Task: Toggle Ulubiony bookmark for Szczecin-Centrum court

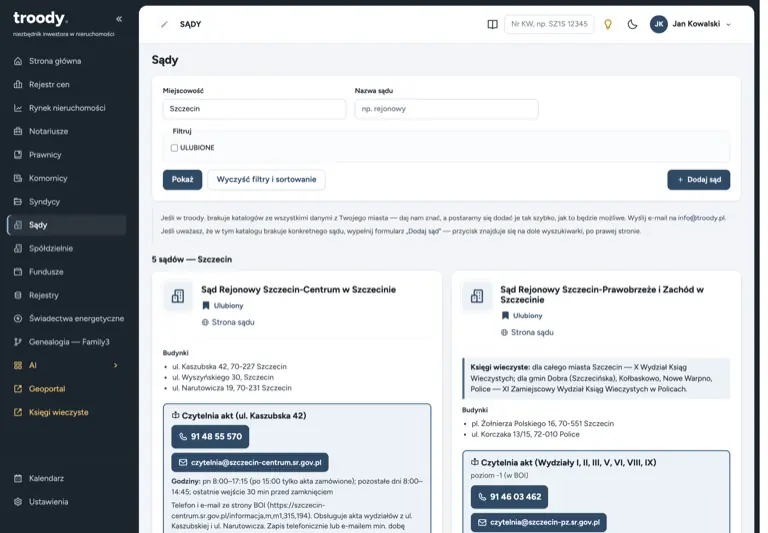Action: click(x=223, y=306)
